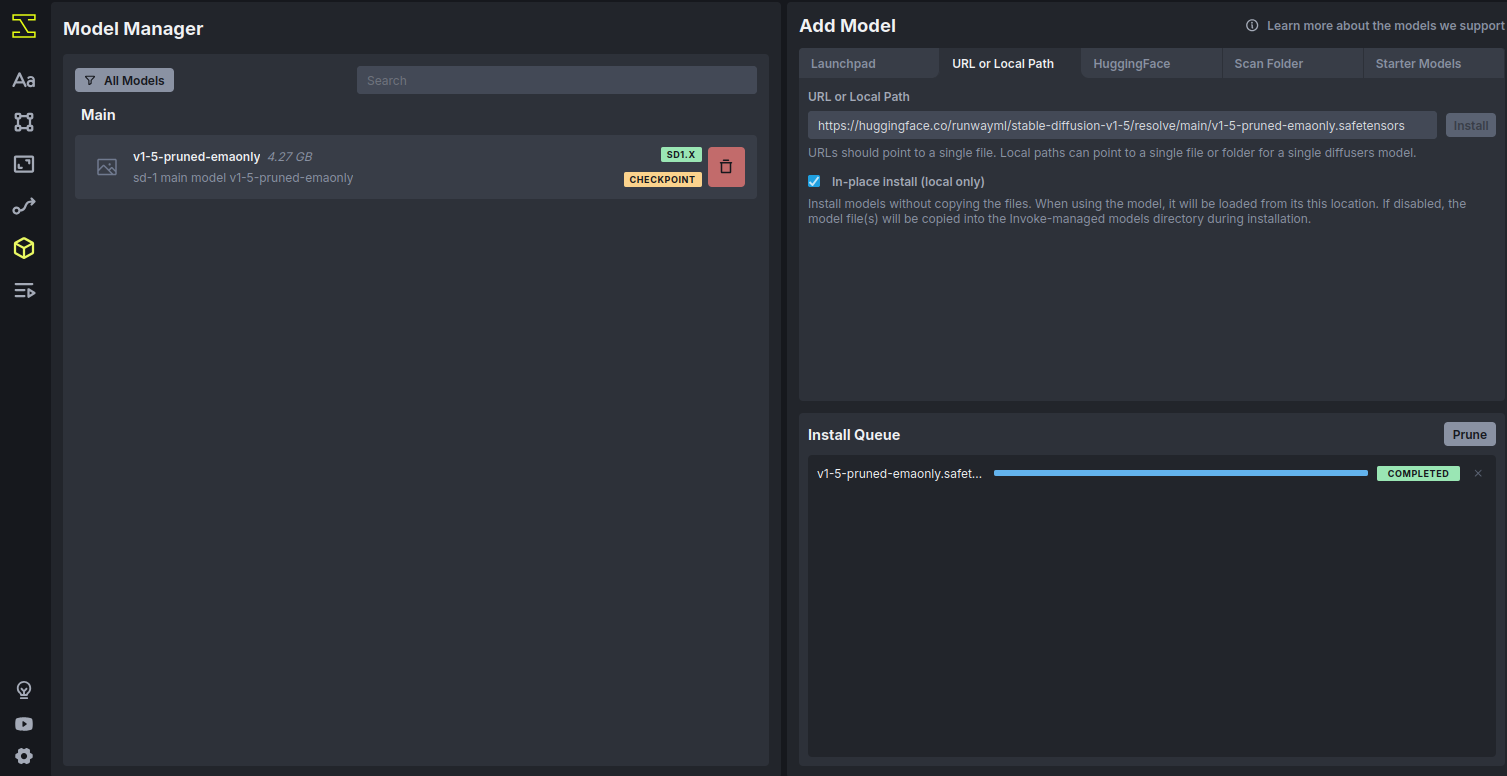Open the Upscaling tab icon
1507x776 pixels.
point(24,164)
